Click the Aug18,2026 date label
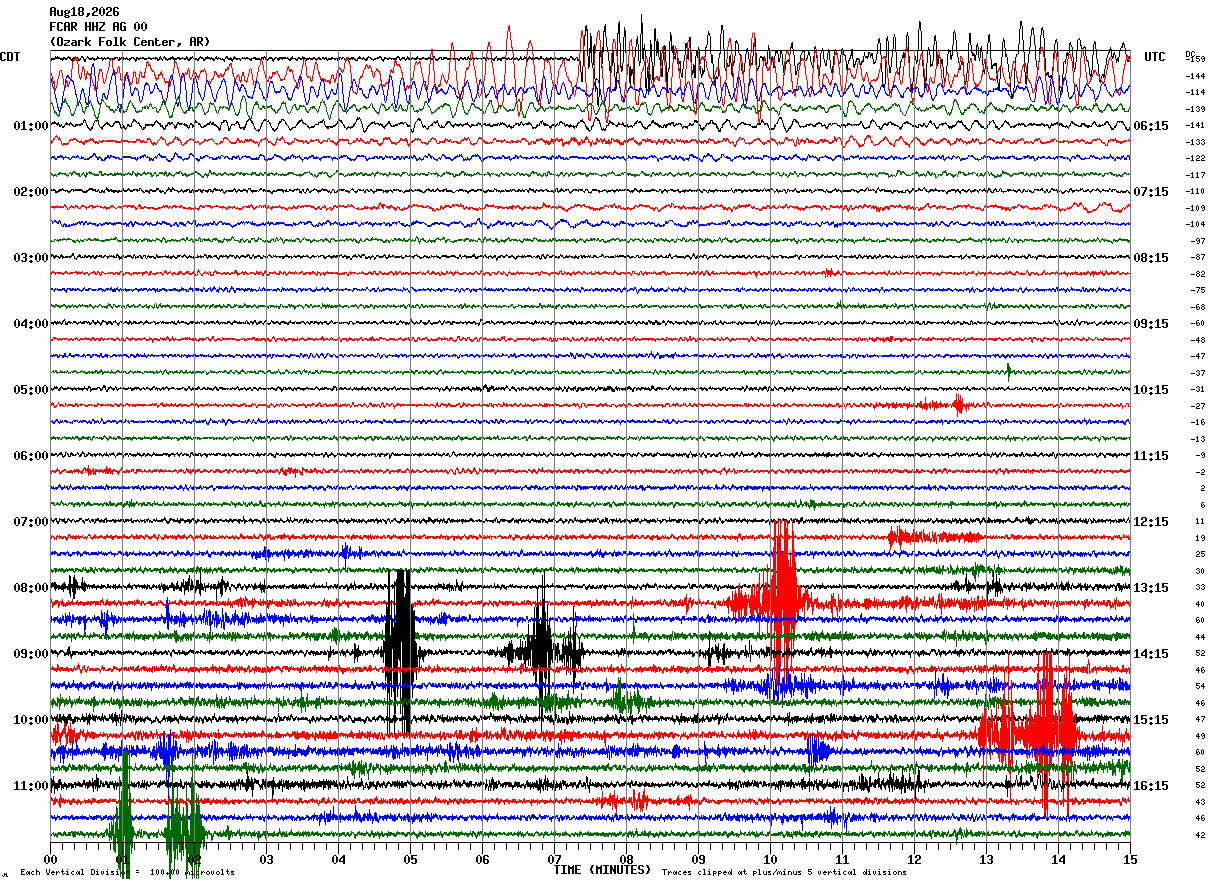Viewport: 1210px width, 886px height. [84, 11]
